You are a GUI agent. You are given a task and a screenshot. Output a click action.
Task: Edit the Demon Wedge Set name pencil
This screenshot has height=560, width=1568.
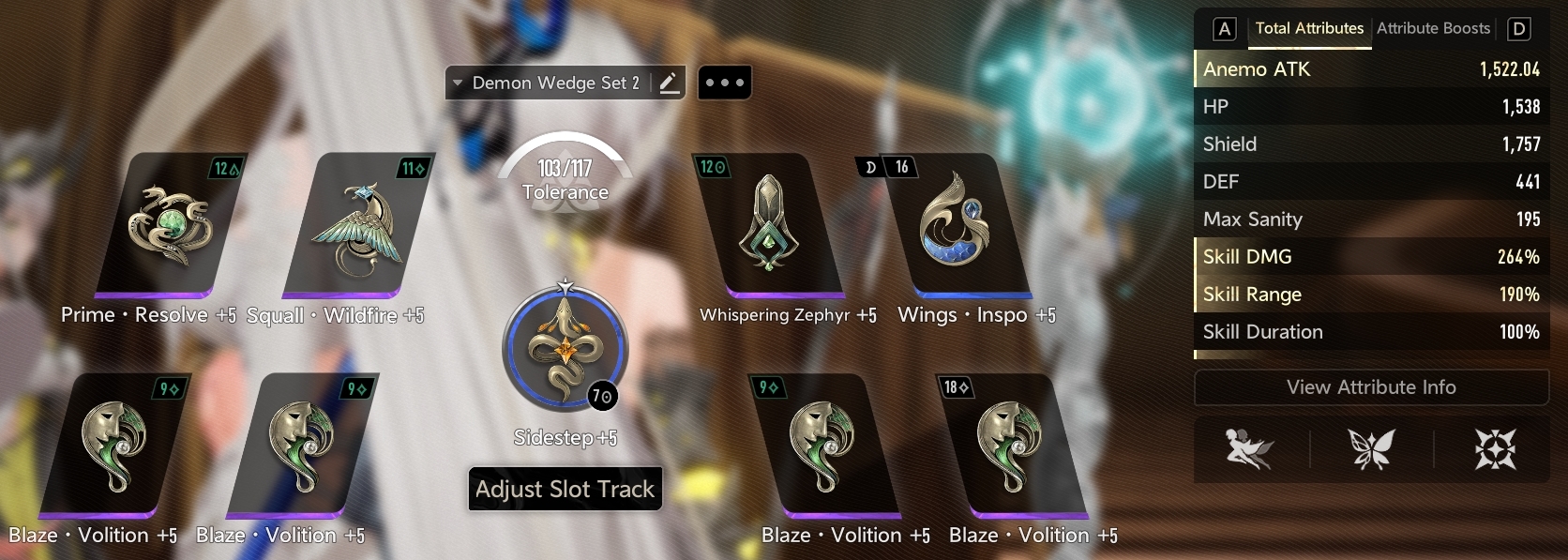tap(669, 83)
